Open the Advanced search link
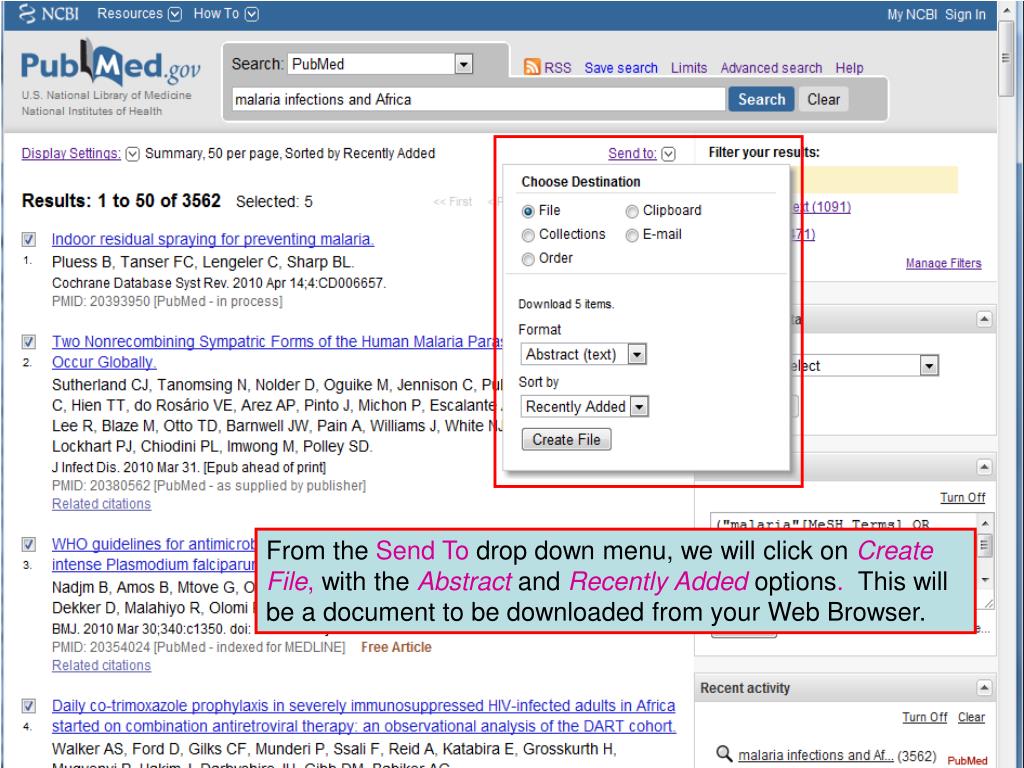The width and height of the screenshot is (1024, 768). (x=771, y=68)
